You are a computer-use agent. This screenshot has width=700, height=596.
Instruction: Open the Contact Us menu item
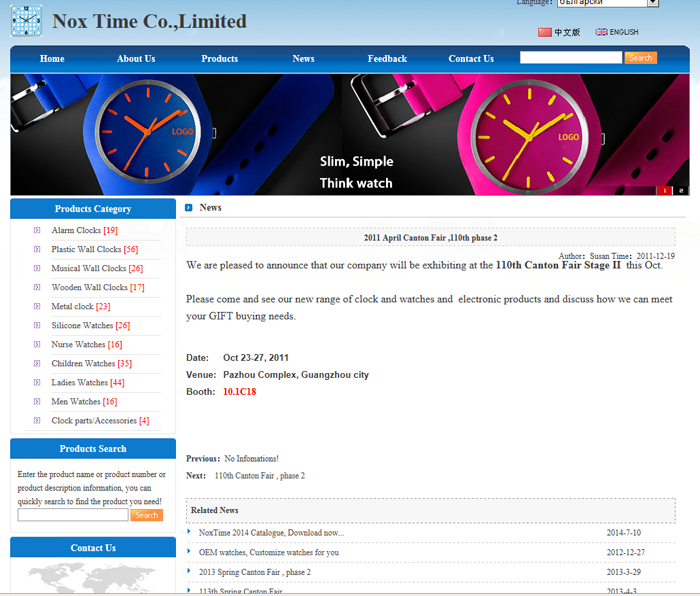point(471,59)
